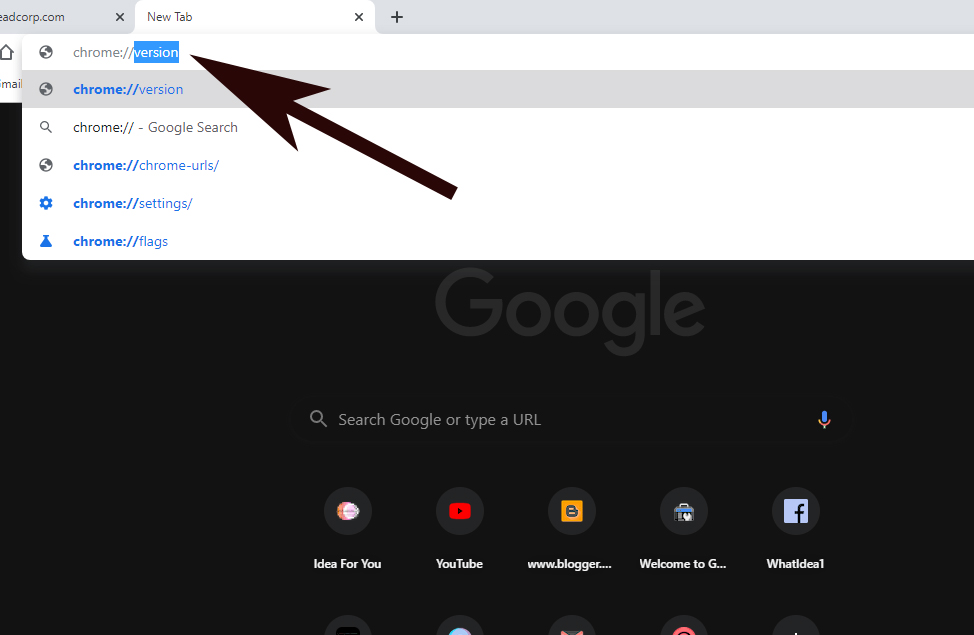The width and height of the screenshot is (974, 635).
Task: Click the magnifier icon beside chrome:// Google Search
Action: [46, 127]
